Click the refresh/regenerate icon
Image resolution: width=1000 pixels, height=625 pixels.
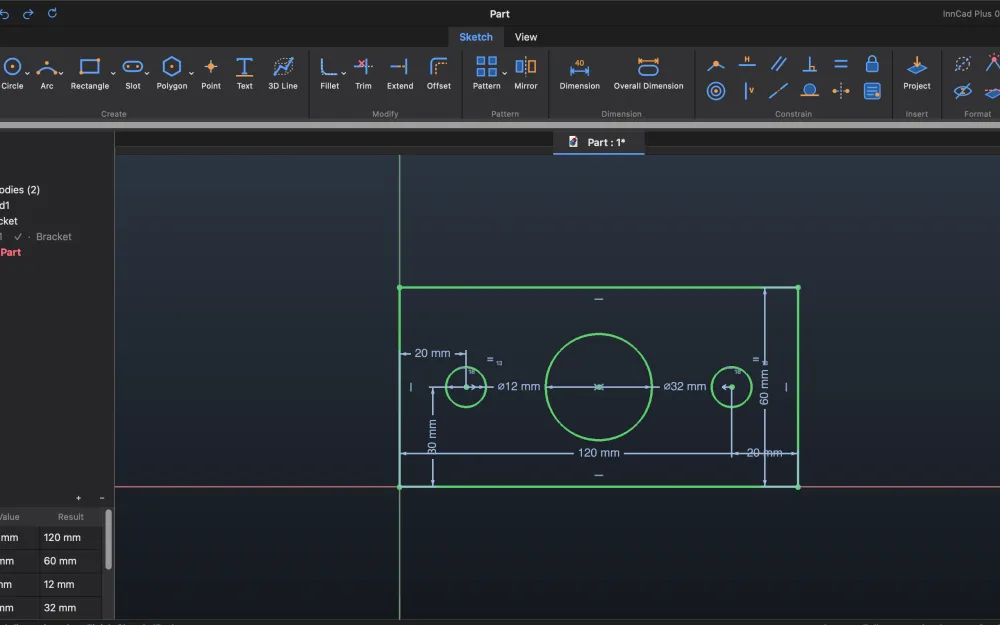(x=52, y=13)
